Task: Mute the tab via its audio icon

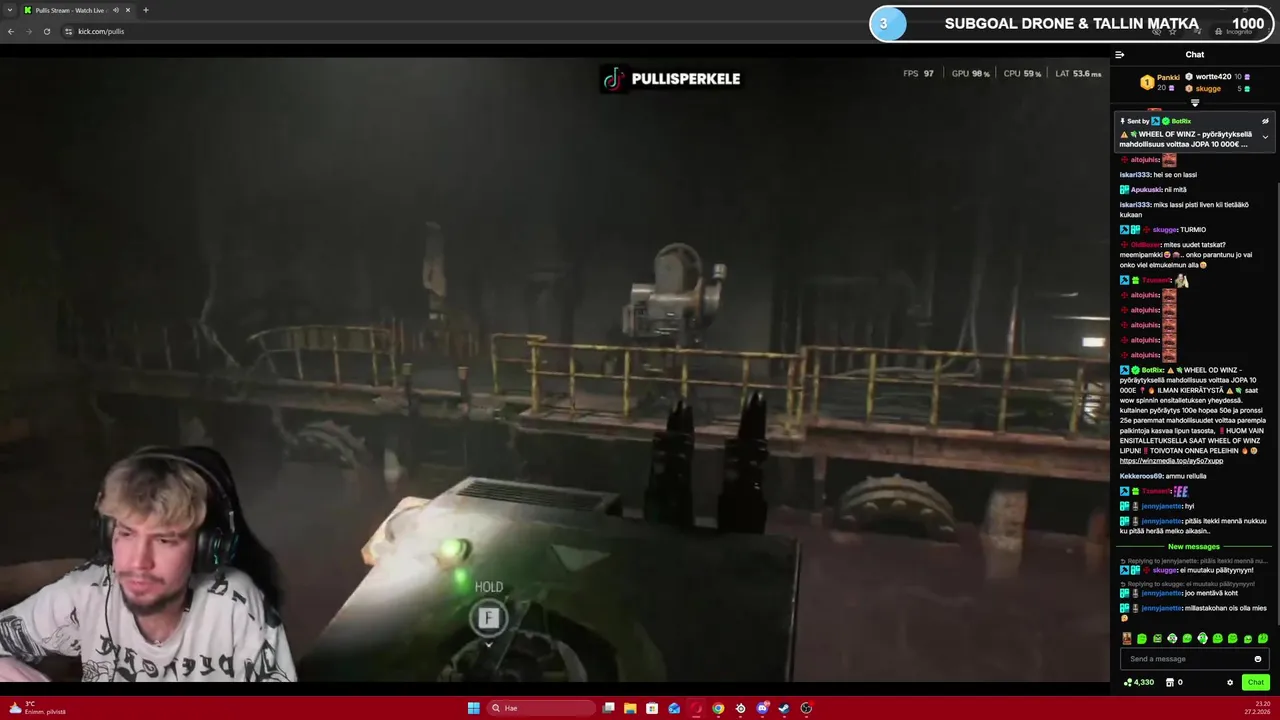Action: point(115,10)
